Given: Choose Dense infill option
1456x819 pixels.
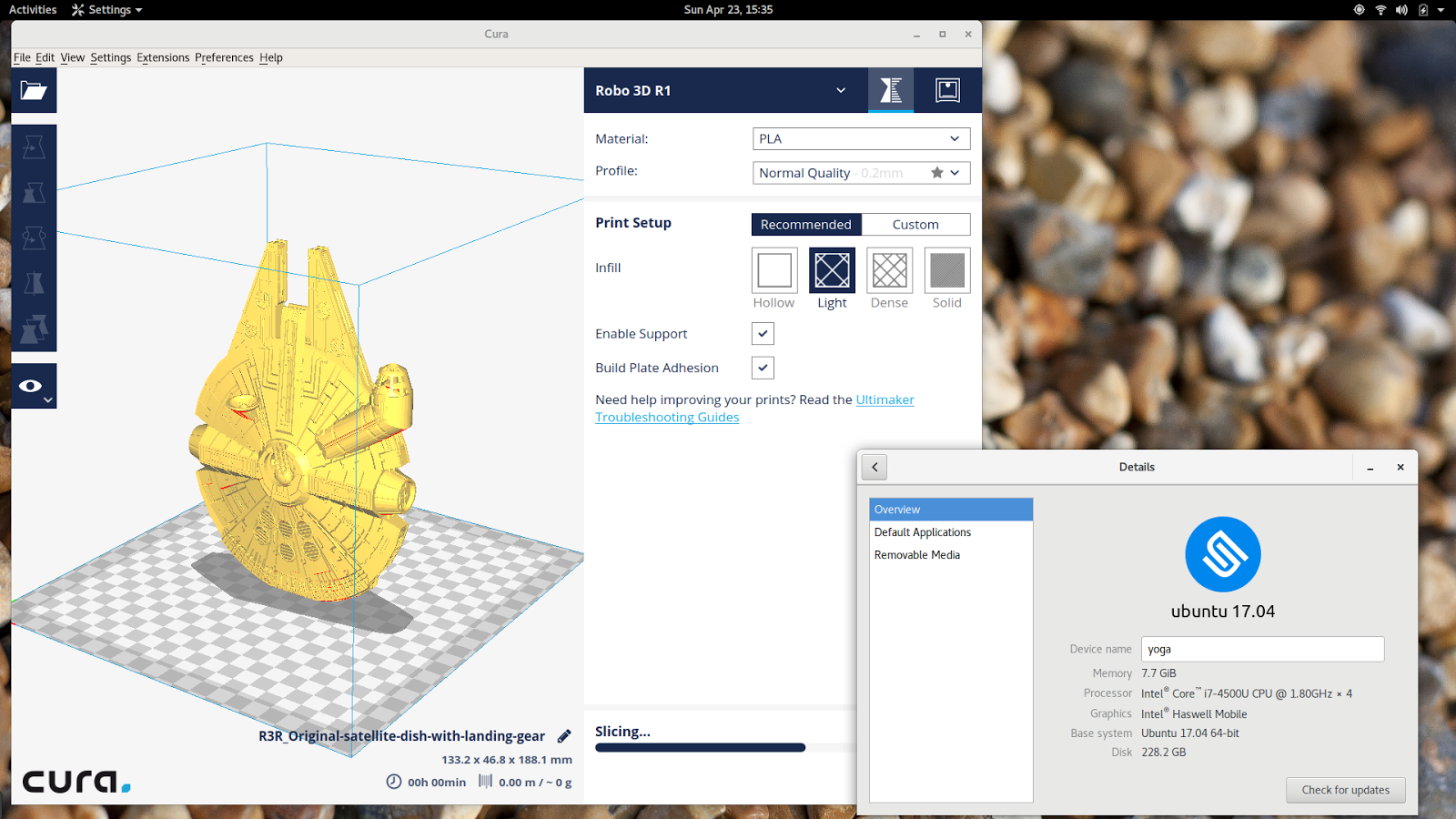Looking at the screenshot, I should coord(889,270).
